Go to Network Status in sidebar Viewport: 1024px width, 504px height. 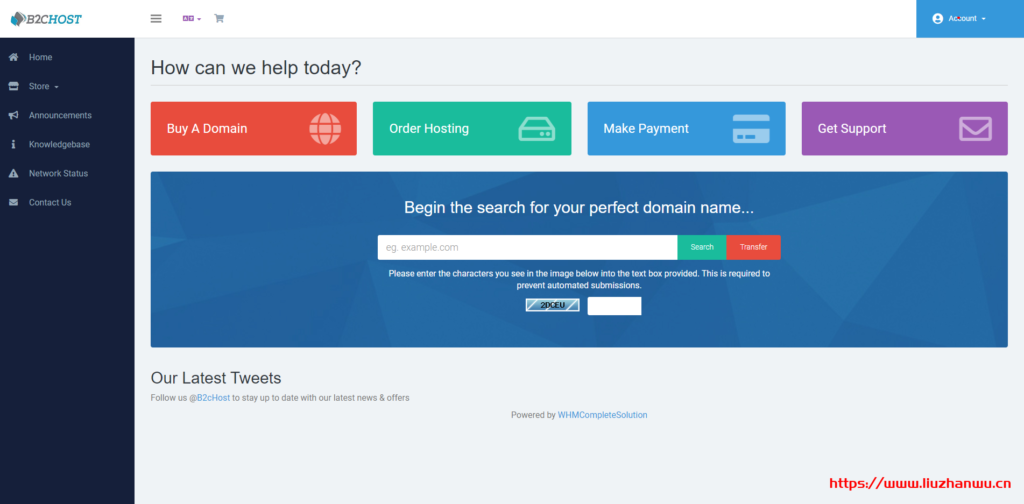click(x=58, y=173)
